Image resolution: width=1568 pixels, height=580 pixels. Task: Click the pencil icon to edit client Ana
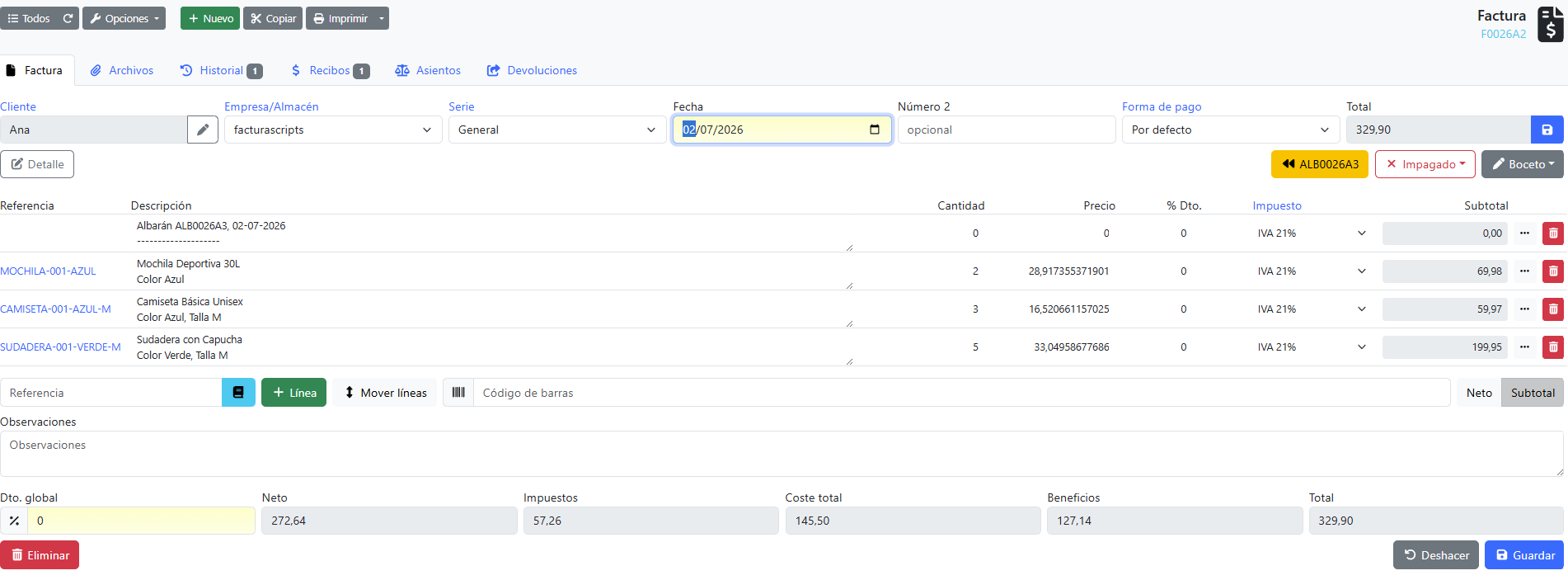203,130
